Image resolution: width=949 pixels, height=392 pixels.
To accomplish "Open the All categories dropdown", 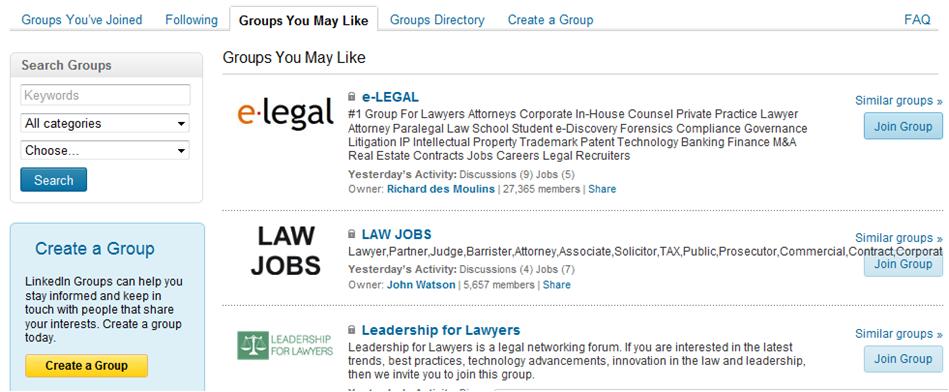I will click(105, 123).
